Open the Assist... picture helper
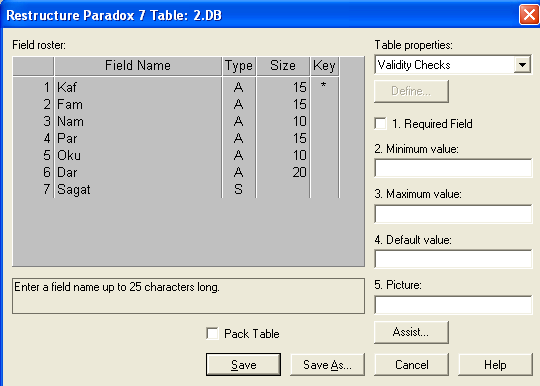540x386 pixels. click(x=411, y=332)
